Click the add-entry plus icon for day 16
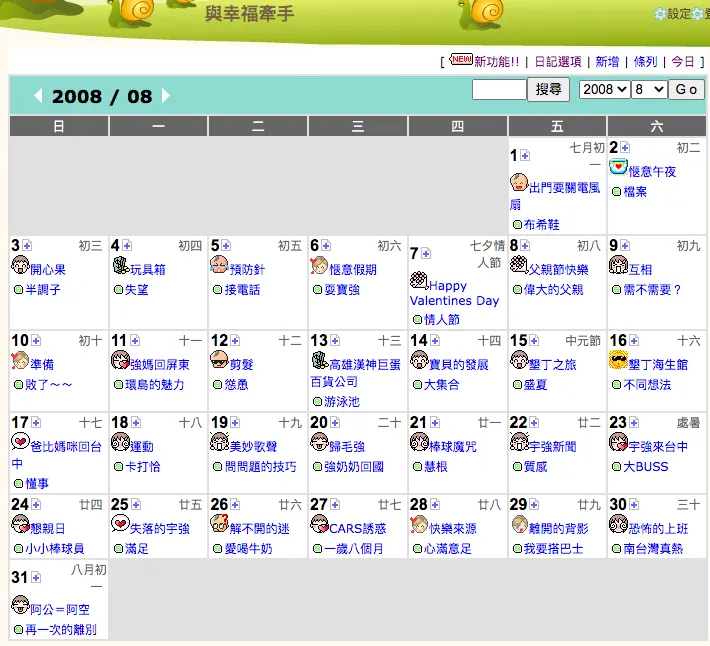Image resolution: width=710 pixels, height=646 pixels. point(634,340)
